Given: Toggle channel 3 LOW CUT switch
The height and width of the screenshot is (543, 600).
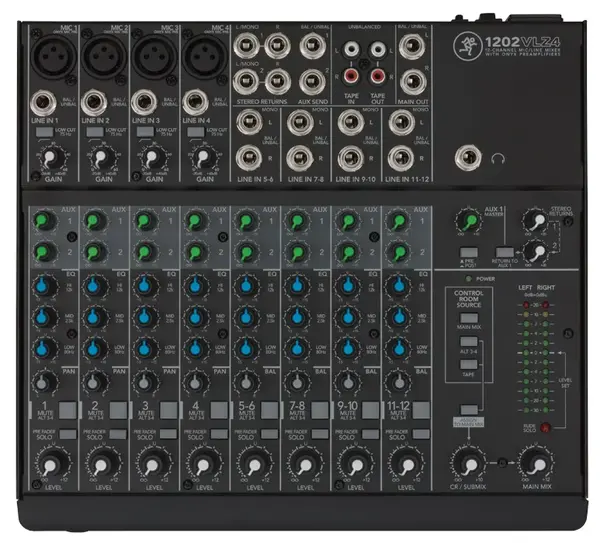Looking at the screenshot, I should coord(145,132).
